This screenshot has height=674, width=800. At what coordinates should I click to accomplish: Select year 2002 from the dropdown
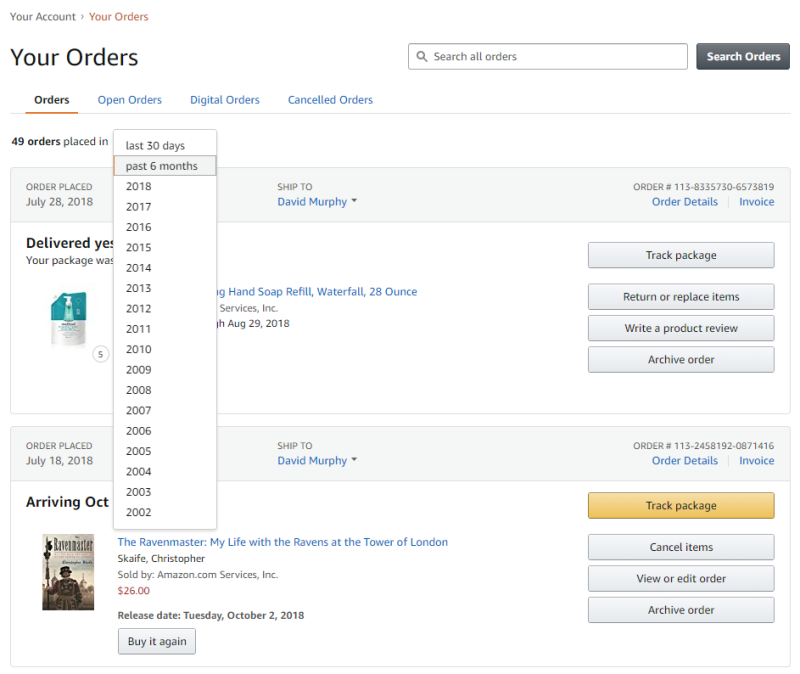click(139, 512)
